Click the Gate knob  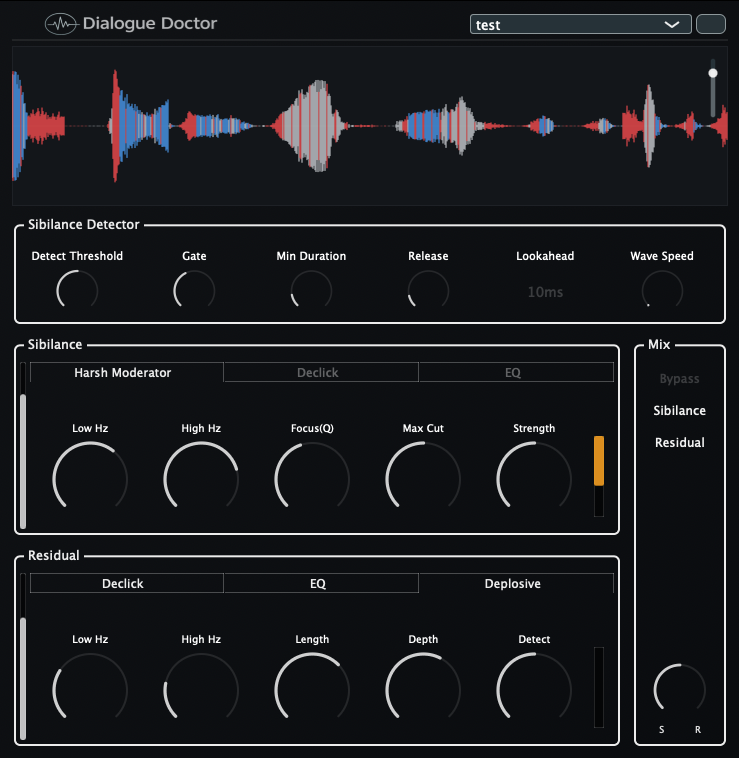194,291
